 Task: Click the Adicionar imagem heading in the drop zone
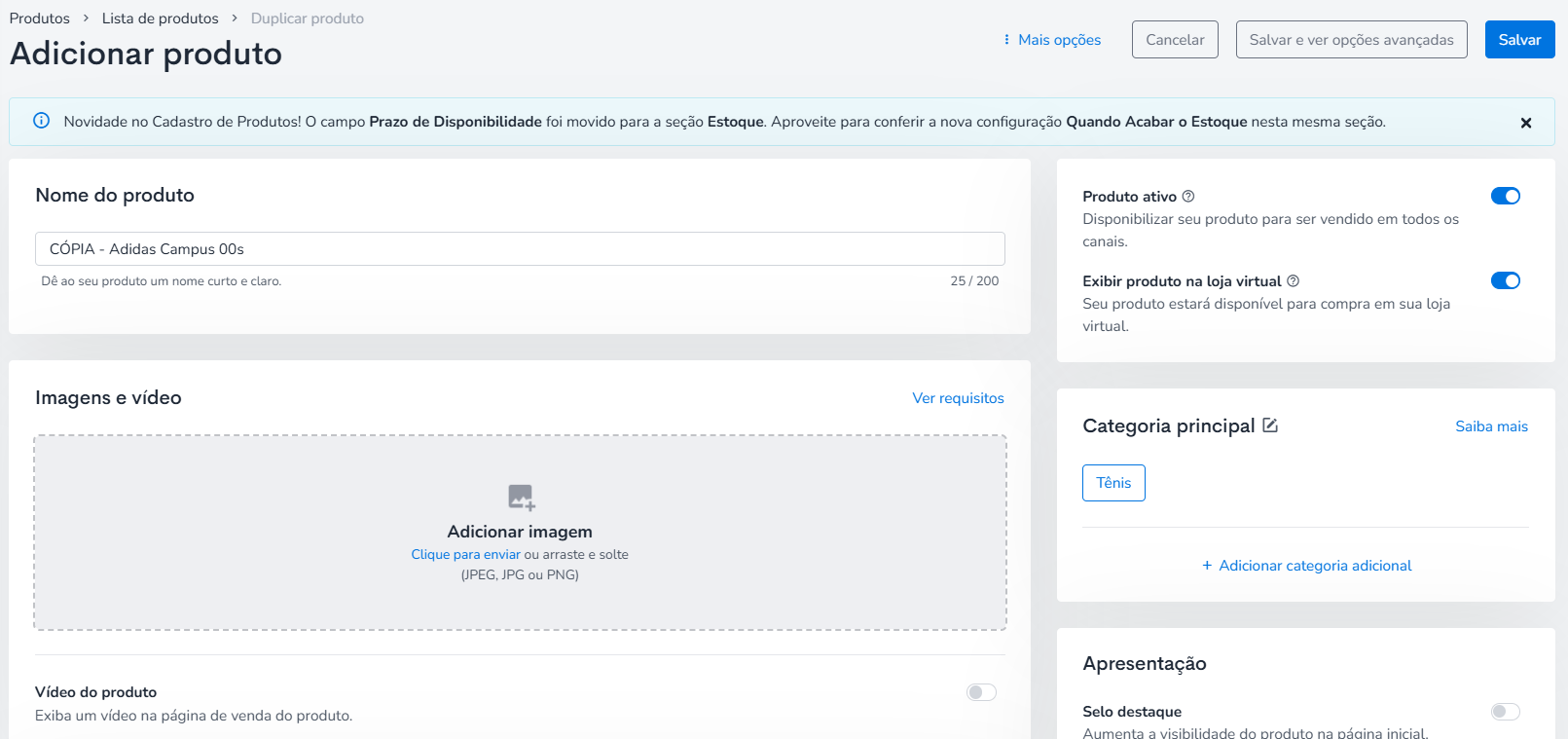point(520,532)
